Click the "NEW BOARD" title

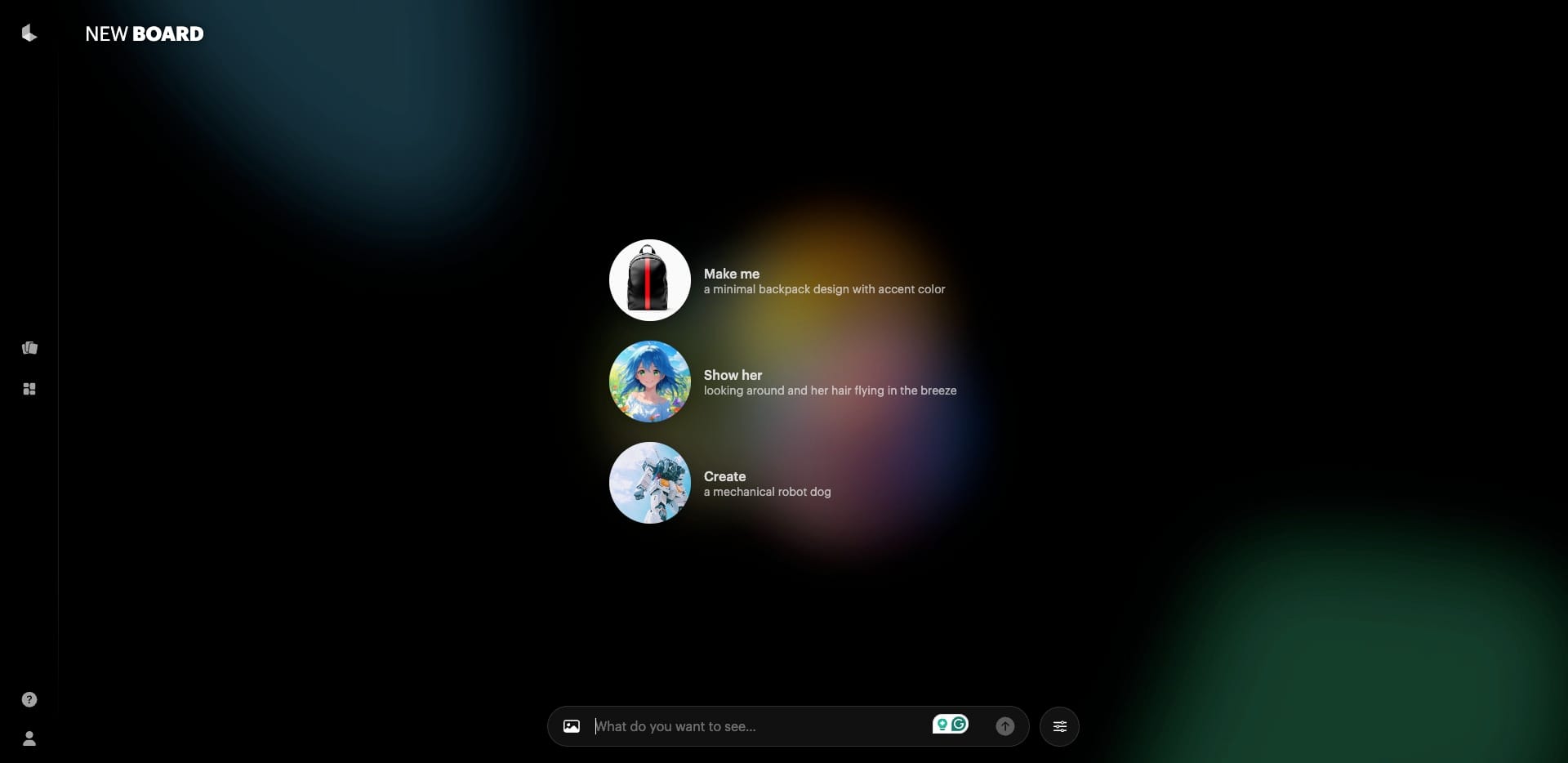pyautogui.click(x=145, y=33)
